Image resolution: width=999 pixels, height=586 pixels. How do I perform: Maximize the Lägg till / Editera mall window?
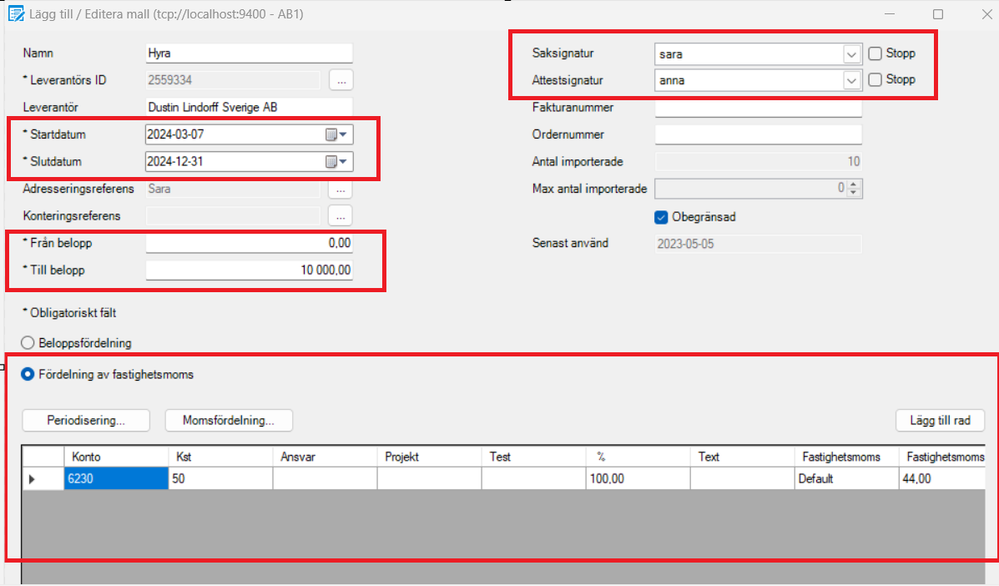pos(938,14)
